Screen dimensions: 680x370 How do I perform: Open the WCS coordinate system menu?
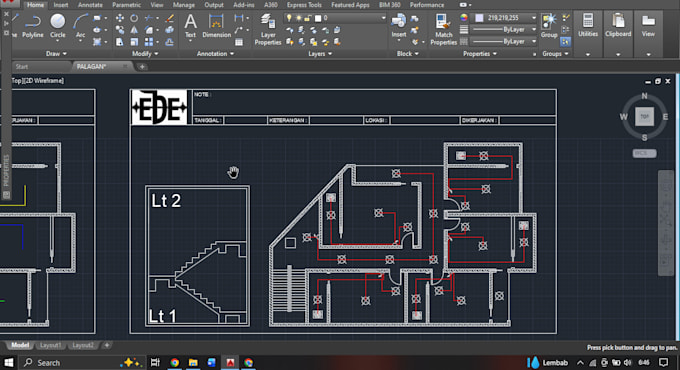point(644,153)
